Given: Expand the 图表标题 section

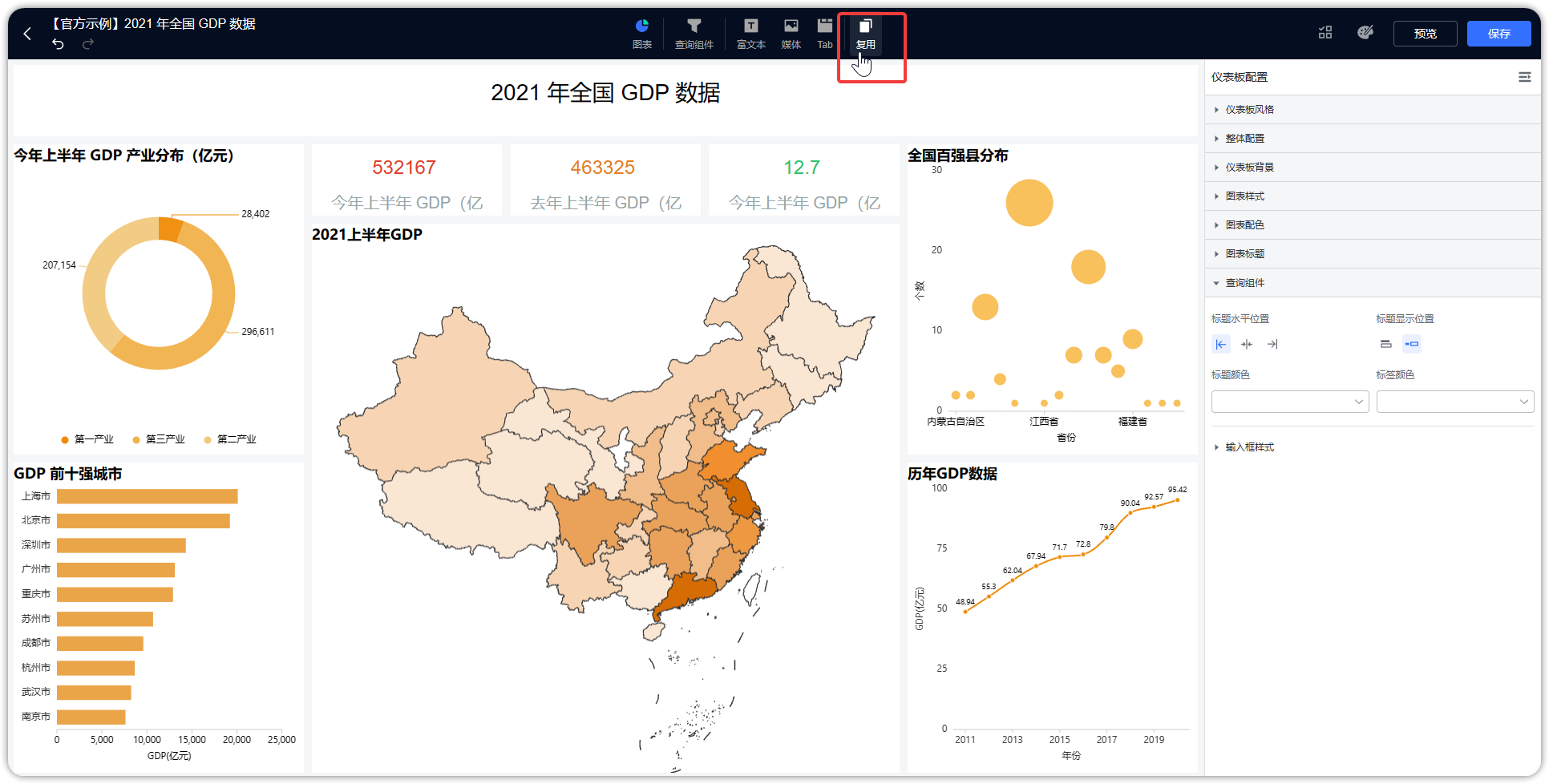Looking at the screenshot, I should (1373, 254).
